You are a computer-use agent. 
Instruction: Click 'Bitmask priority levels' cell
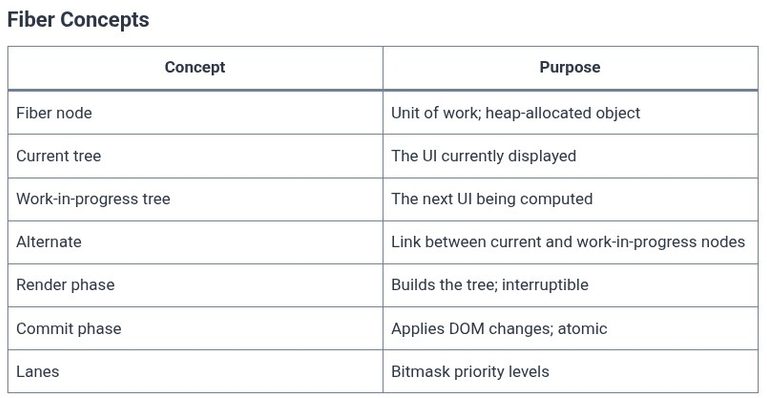pos(570,371)
